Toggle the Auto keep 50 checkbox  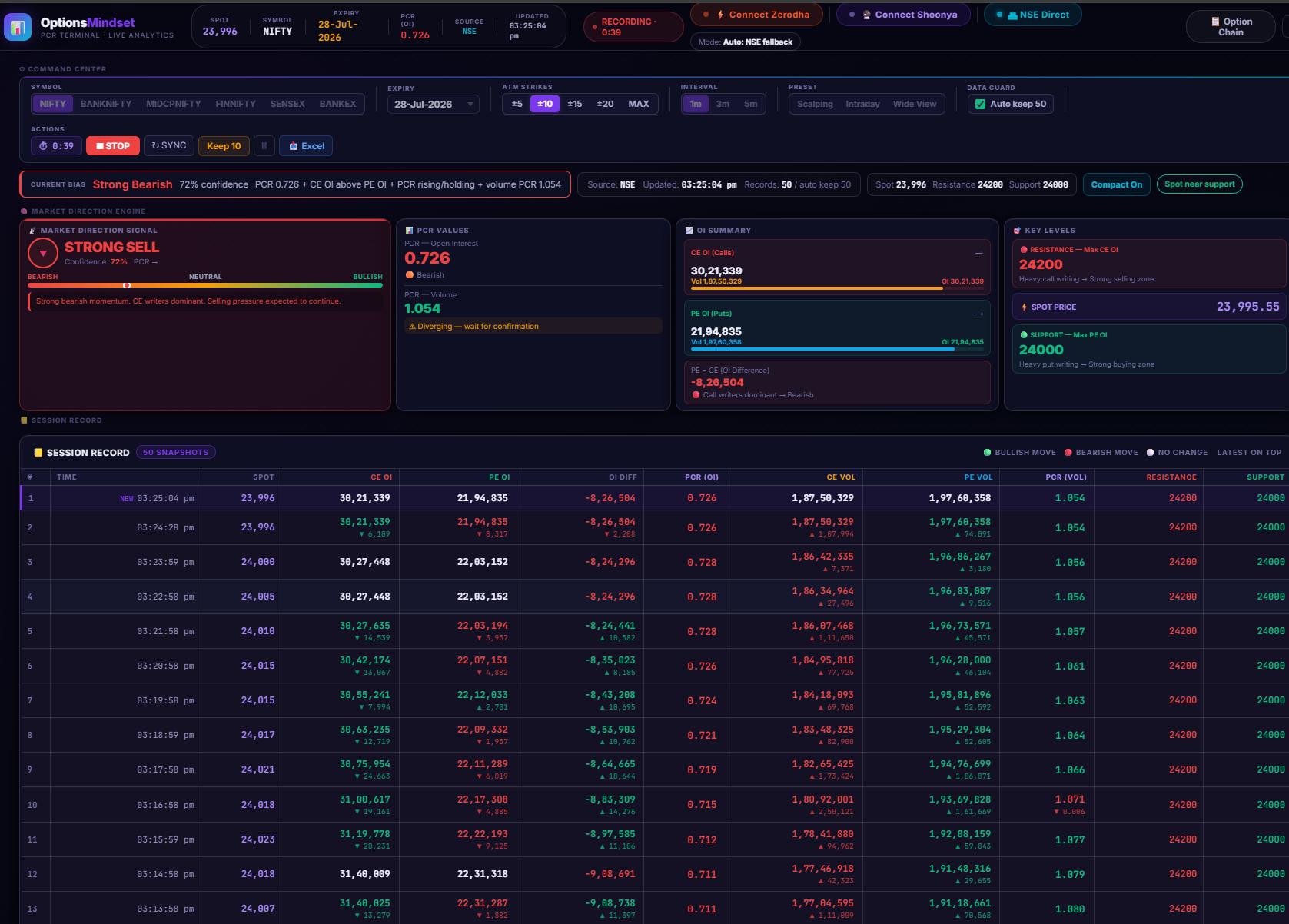click(980, 104)
